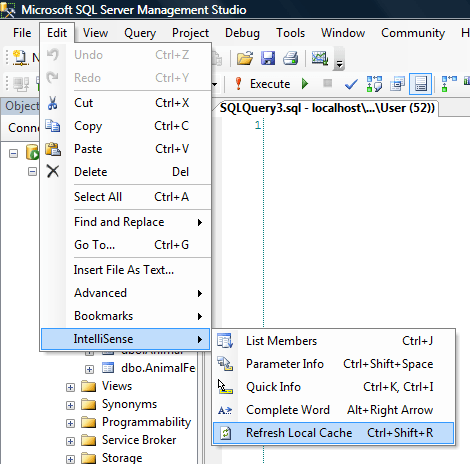The image size is (470, 464).
Task: Choose Insert File As Text...
Action: [x=126, y=270]
